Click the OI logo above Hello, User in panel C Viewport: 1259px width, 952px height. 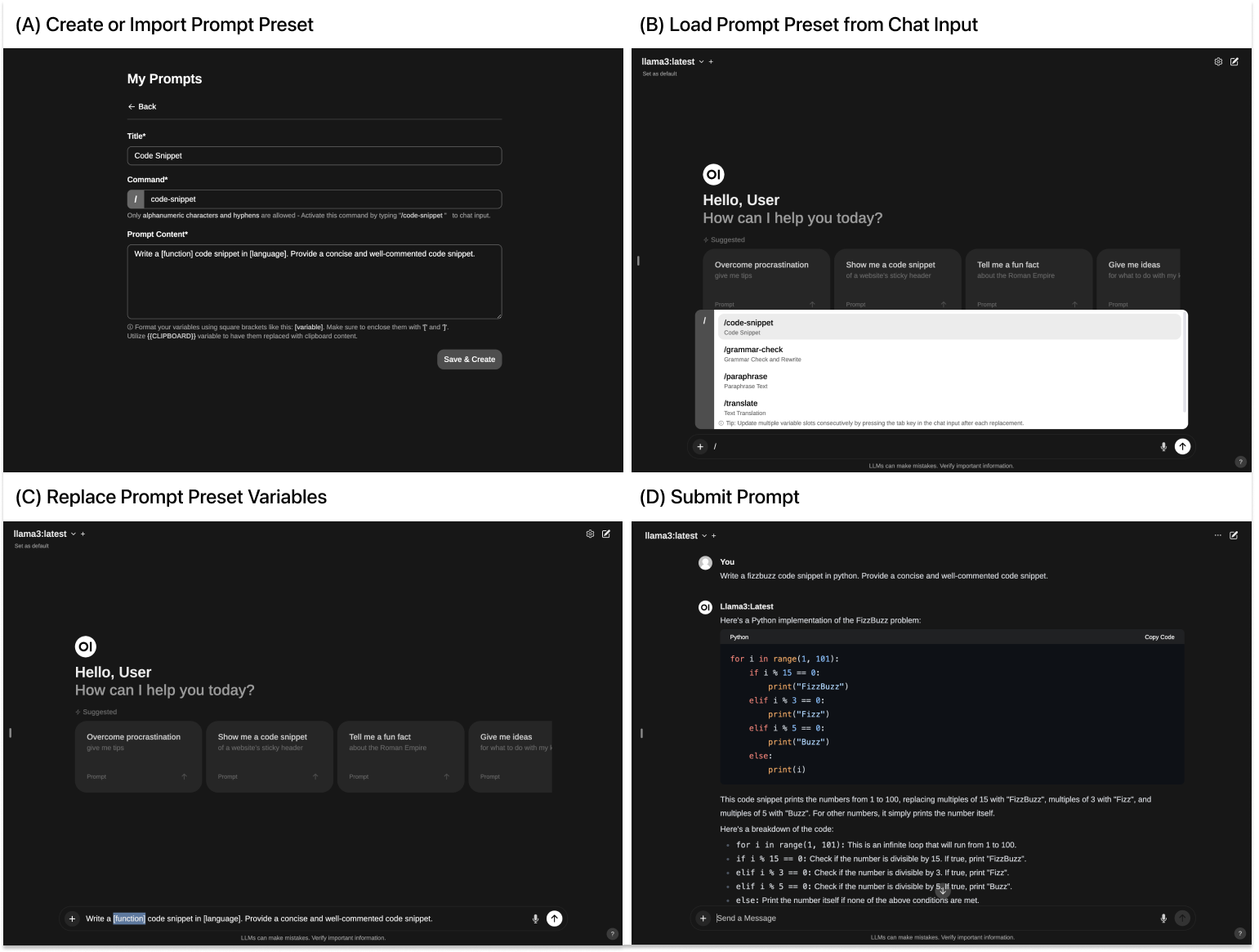click(86, 647)
